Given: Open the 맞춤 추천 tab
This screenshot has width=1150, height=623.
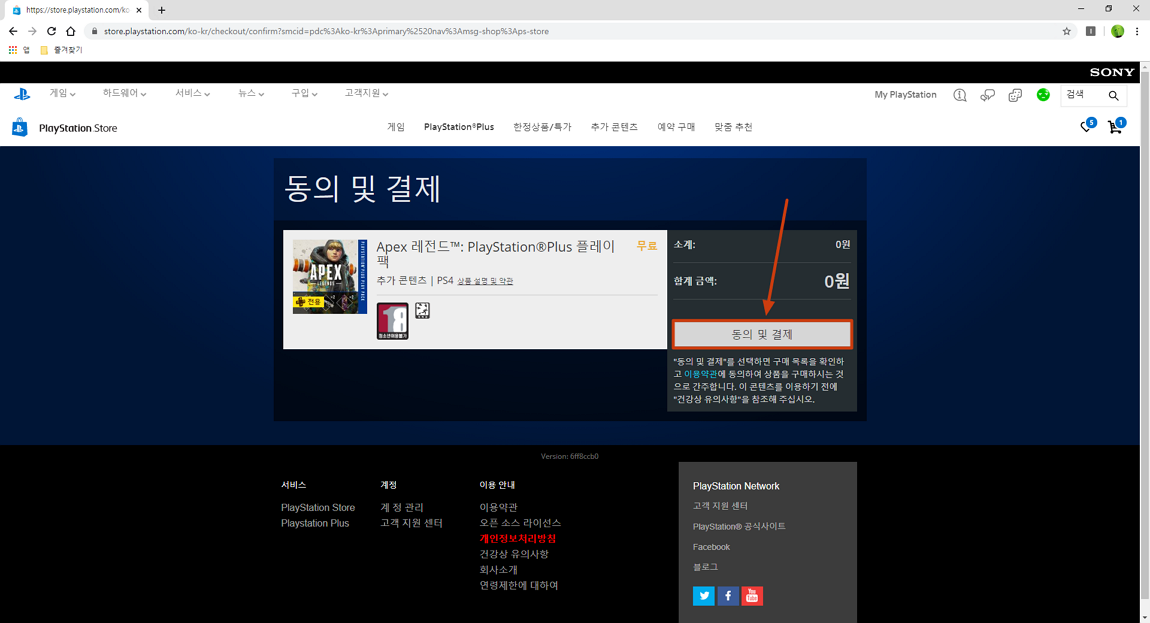Looking at the screenshot, I should coord(733,127).
